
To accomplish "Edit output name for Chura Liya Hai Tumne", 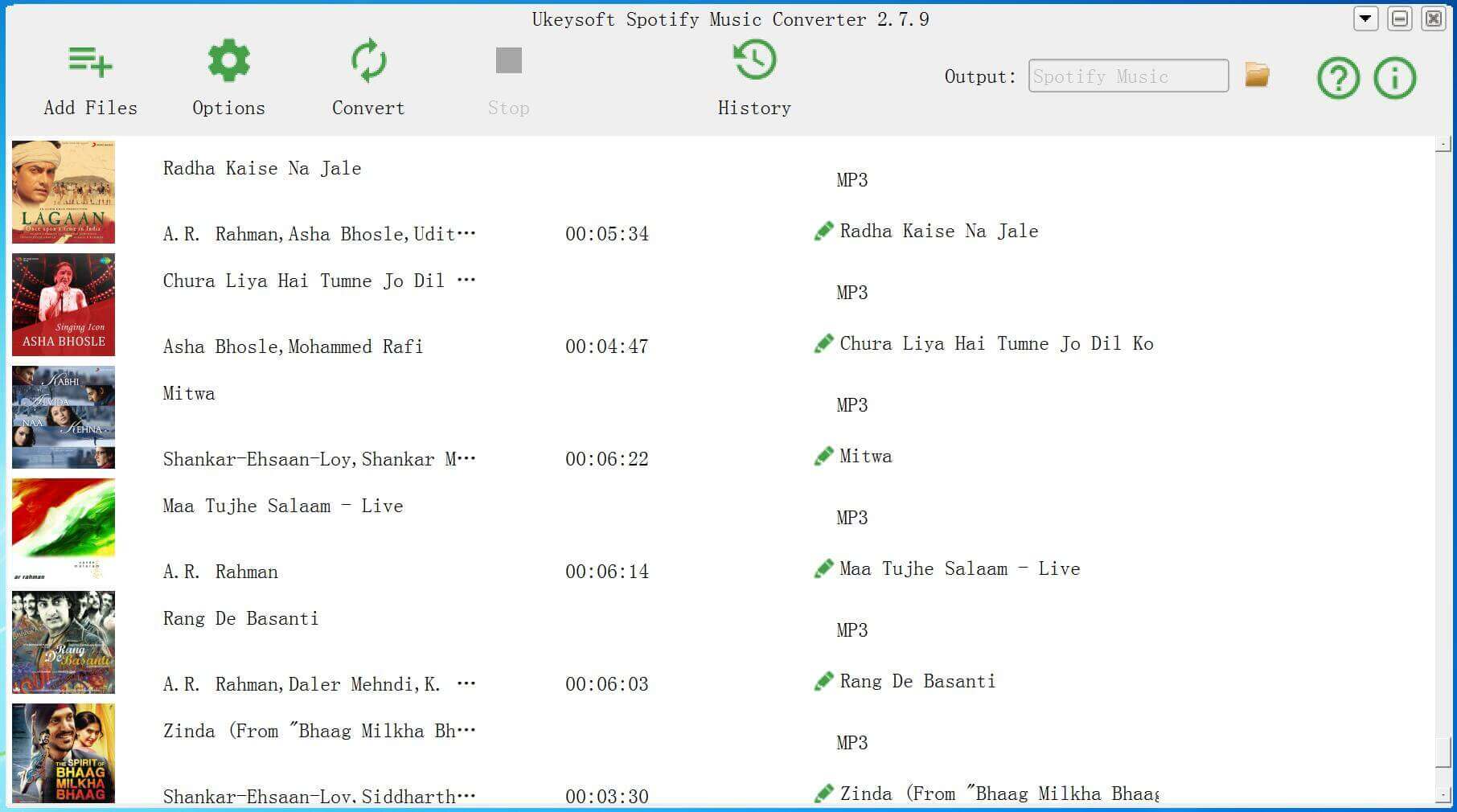I will tap(823, 344).
